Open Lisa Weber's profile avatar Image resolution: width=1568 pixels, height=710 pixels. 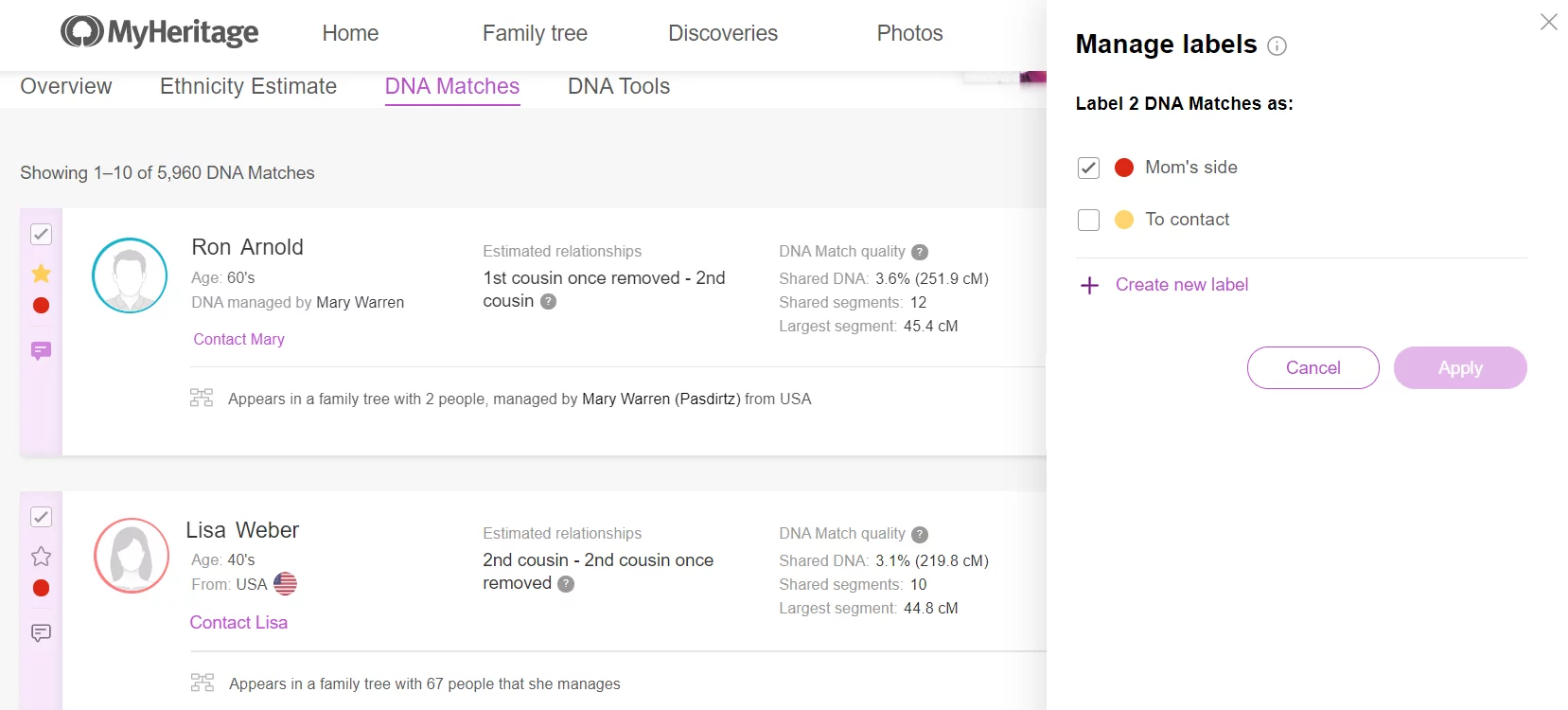(x=132, y=556)
